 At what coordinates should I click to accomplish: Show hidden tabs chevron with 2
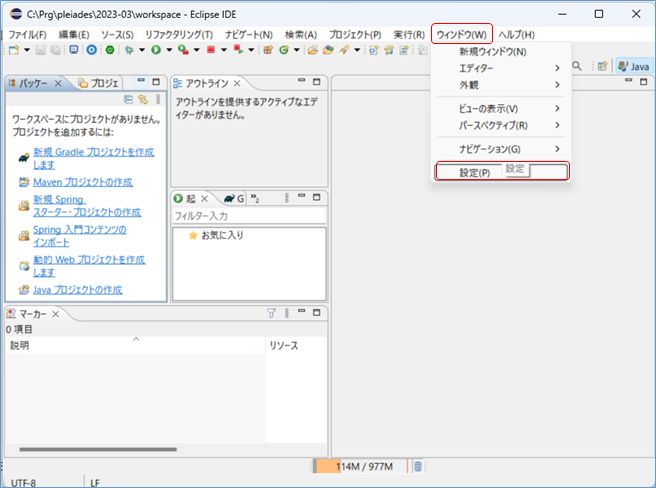[255, 198]
